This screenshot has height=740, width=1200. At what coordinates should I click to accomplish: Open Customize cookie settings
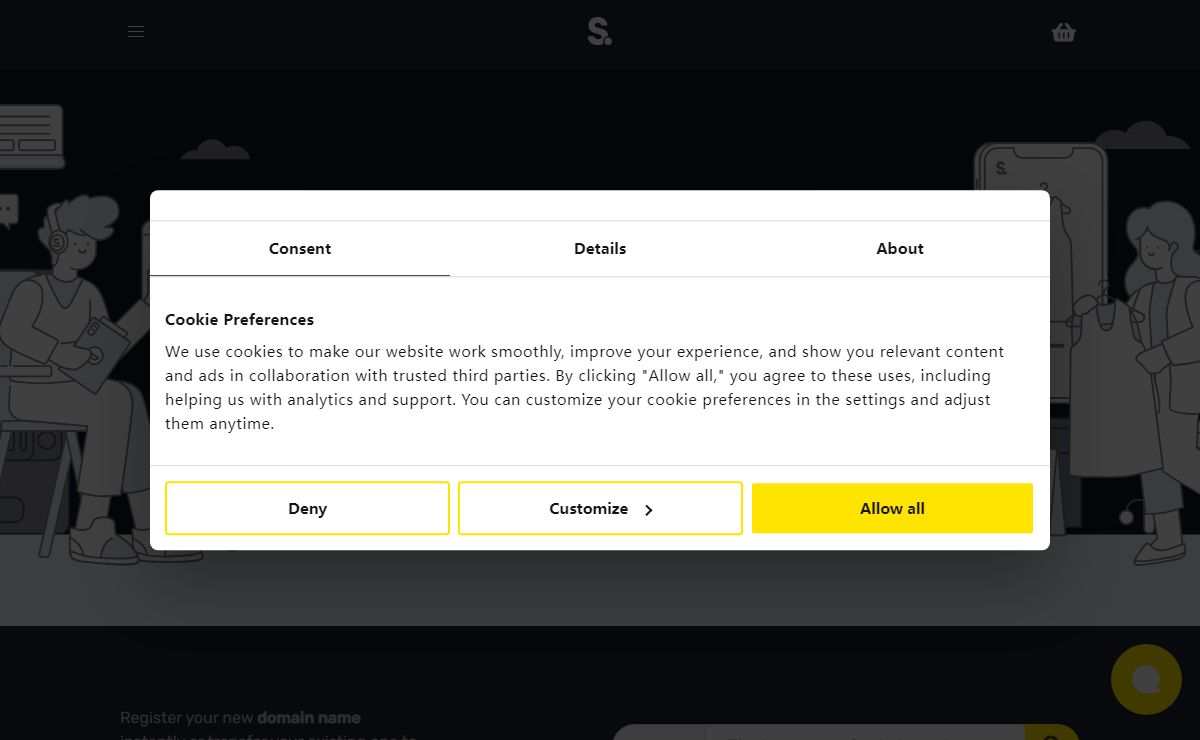coord(600,508)
